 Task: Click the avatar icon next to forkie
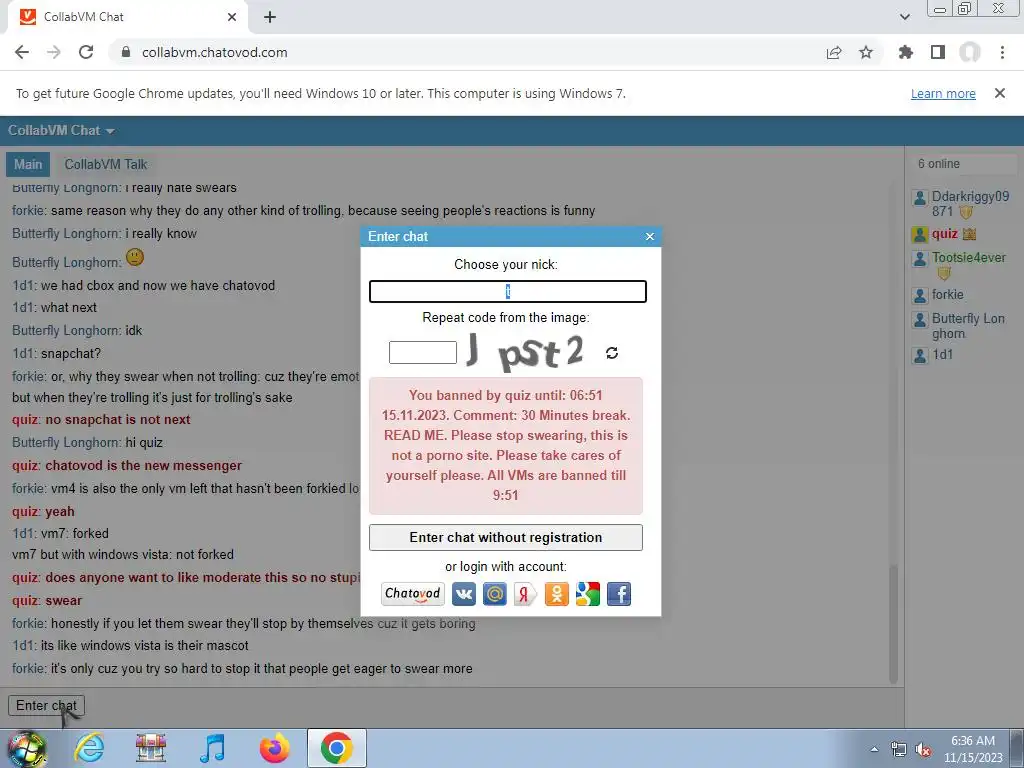tap(920, 295)
